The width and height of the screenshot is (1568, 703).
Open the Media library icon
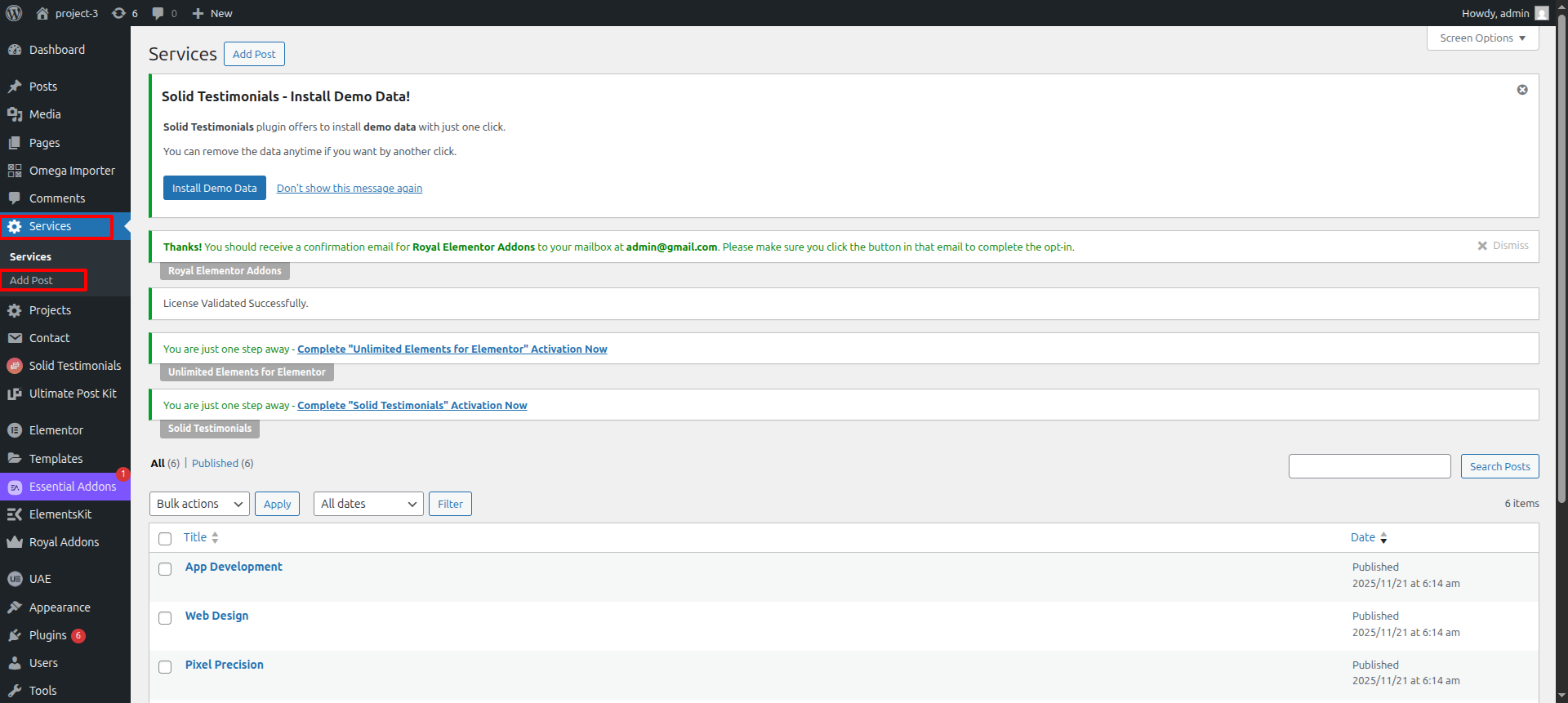click(15, 114)
